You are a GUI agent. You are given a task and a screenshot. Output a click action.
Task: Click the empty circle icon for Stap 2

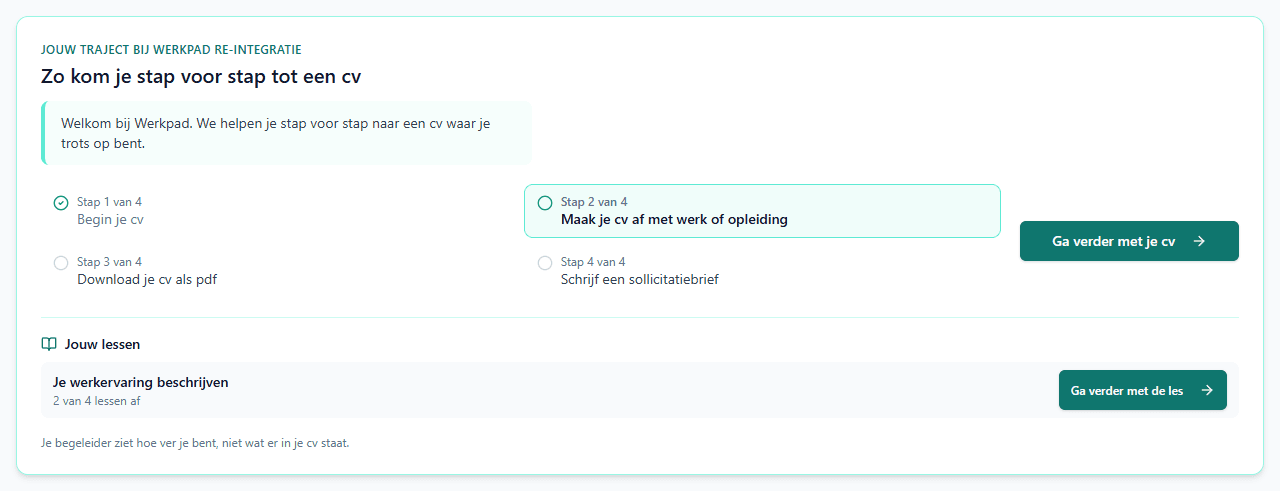pos(545,203)
